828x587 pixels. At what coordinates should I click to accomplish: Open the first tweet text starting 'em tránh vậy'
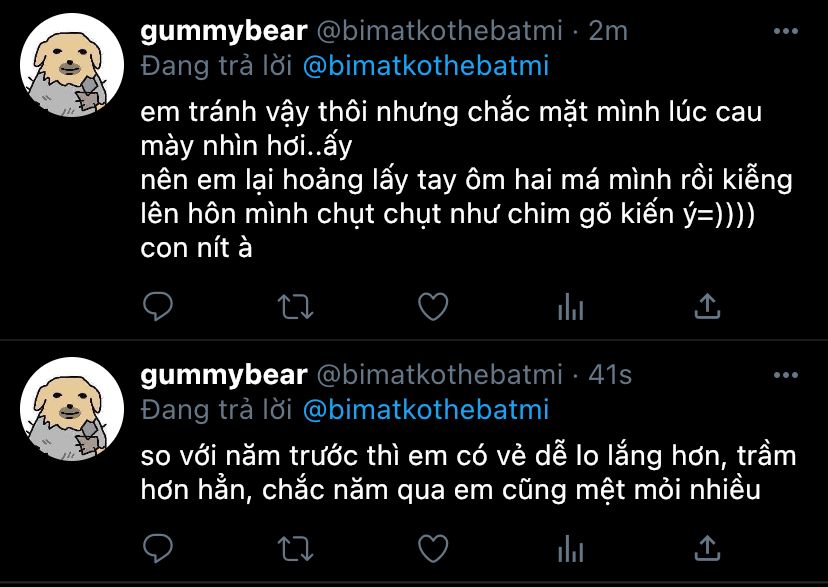point(467,179)
